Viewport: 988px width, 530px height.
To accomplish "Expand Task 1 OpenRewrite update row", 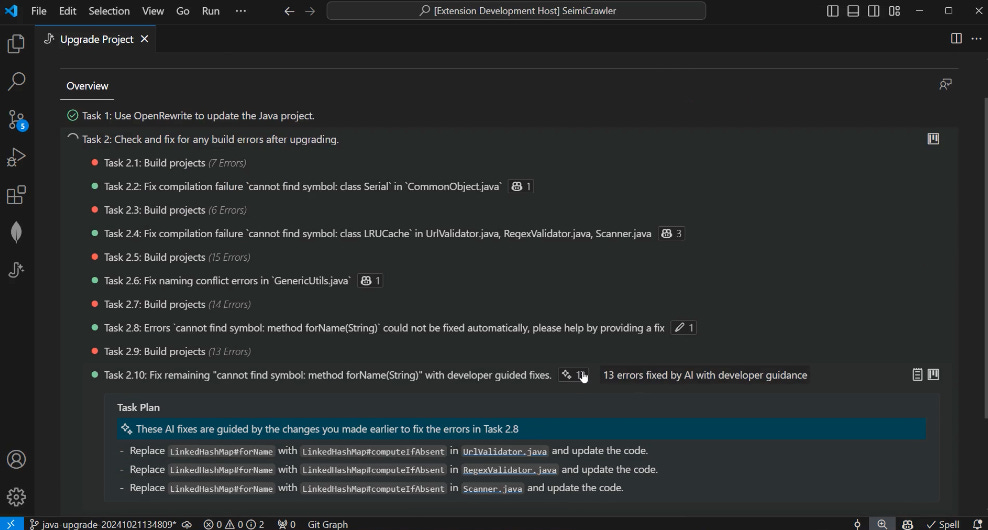I will (198, 115).
